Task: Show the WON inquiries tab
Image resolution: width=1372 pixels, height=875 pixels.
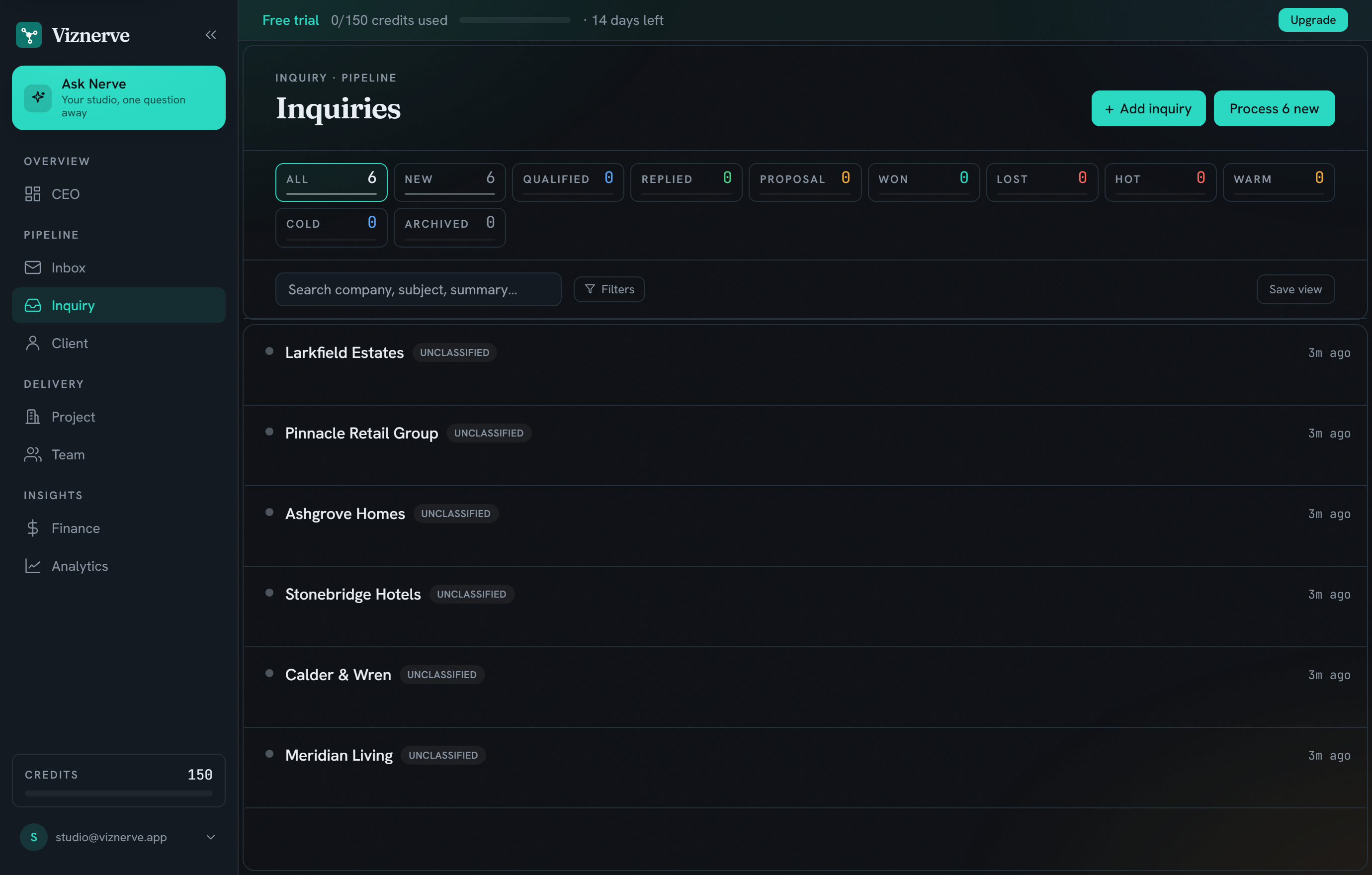Action: [924, 182]
